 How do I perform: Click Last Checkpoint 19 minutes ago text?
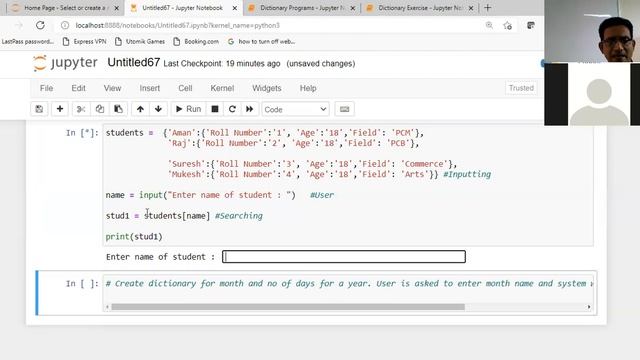click(x=222, y=64)
